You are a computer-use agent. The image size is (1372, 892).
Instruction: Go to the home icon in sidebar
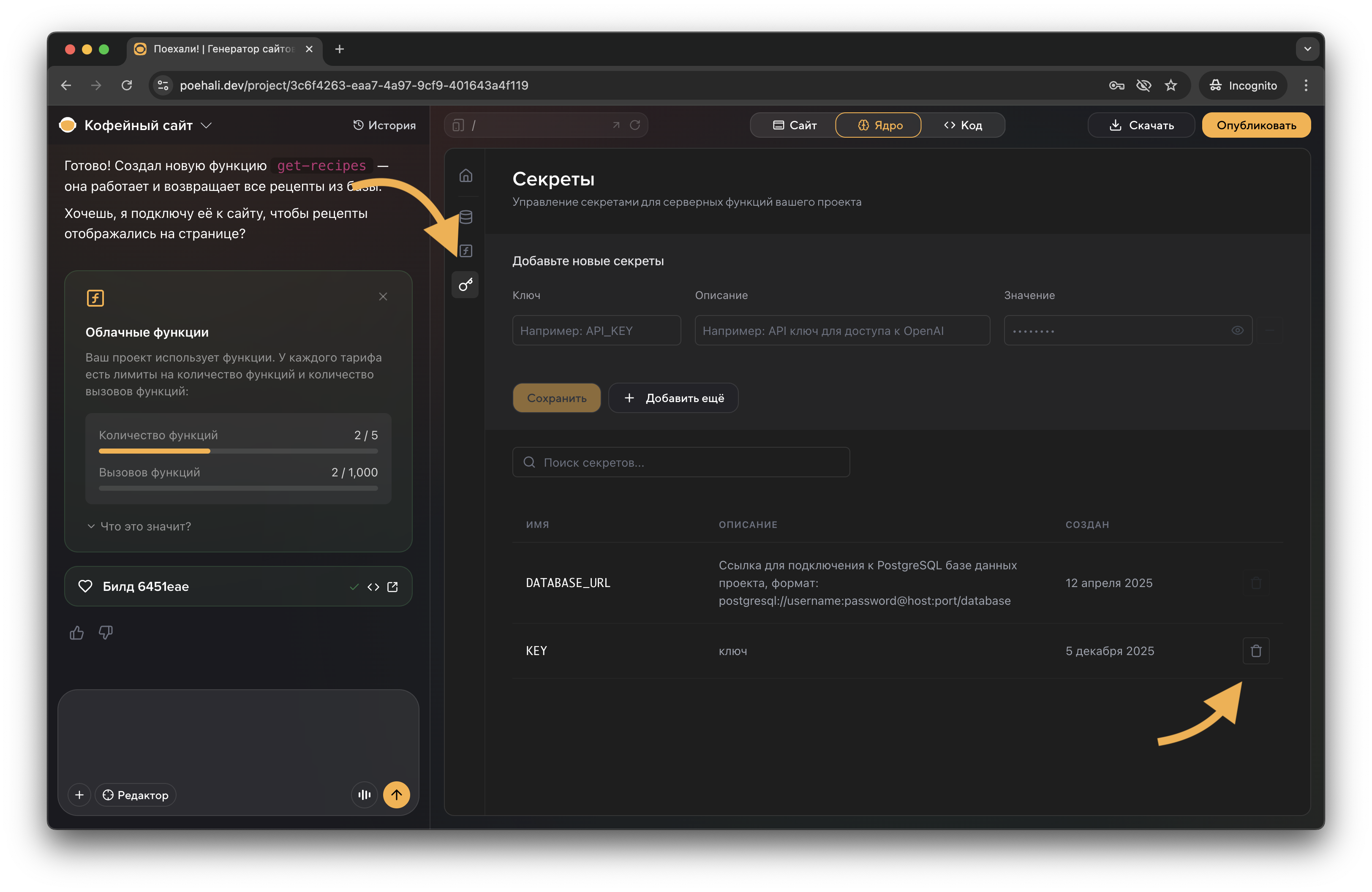(466, 176)
